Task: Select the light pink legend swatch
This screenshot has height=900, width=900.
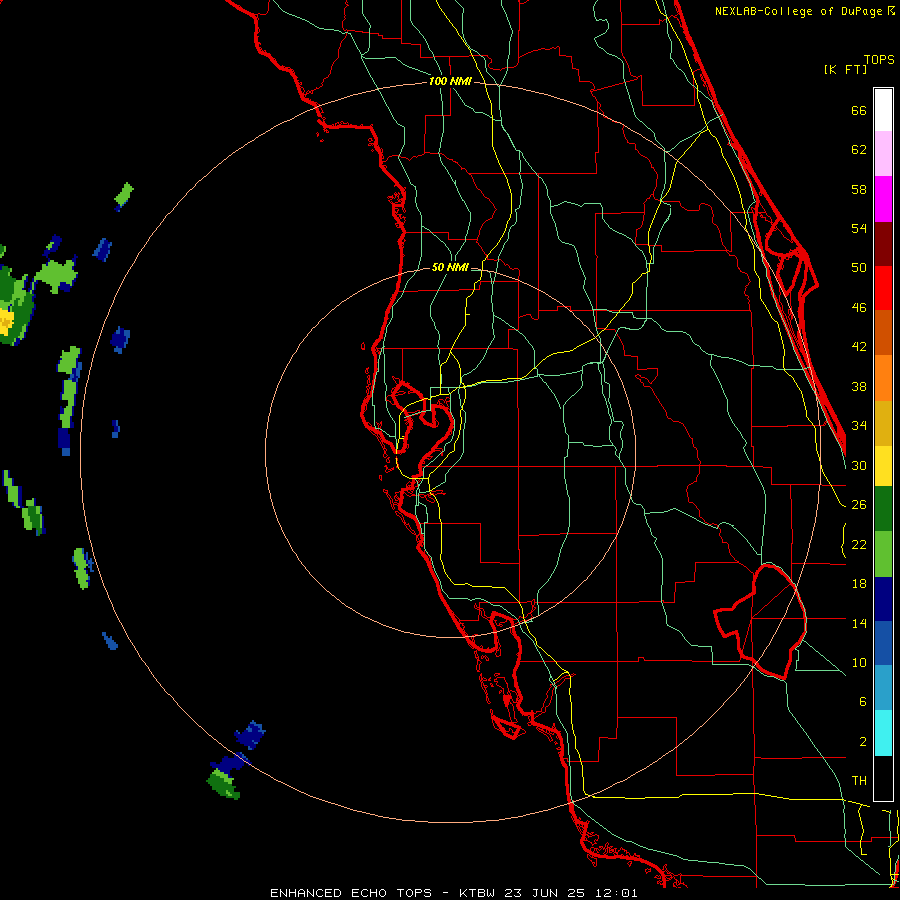Action: (883, 154)
